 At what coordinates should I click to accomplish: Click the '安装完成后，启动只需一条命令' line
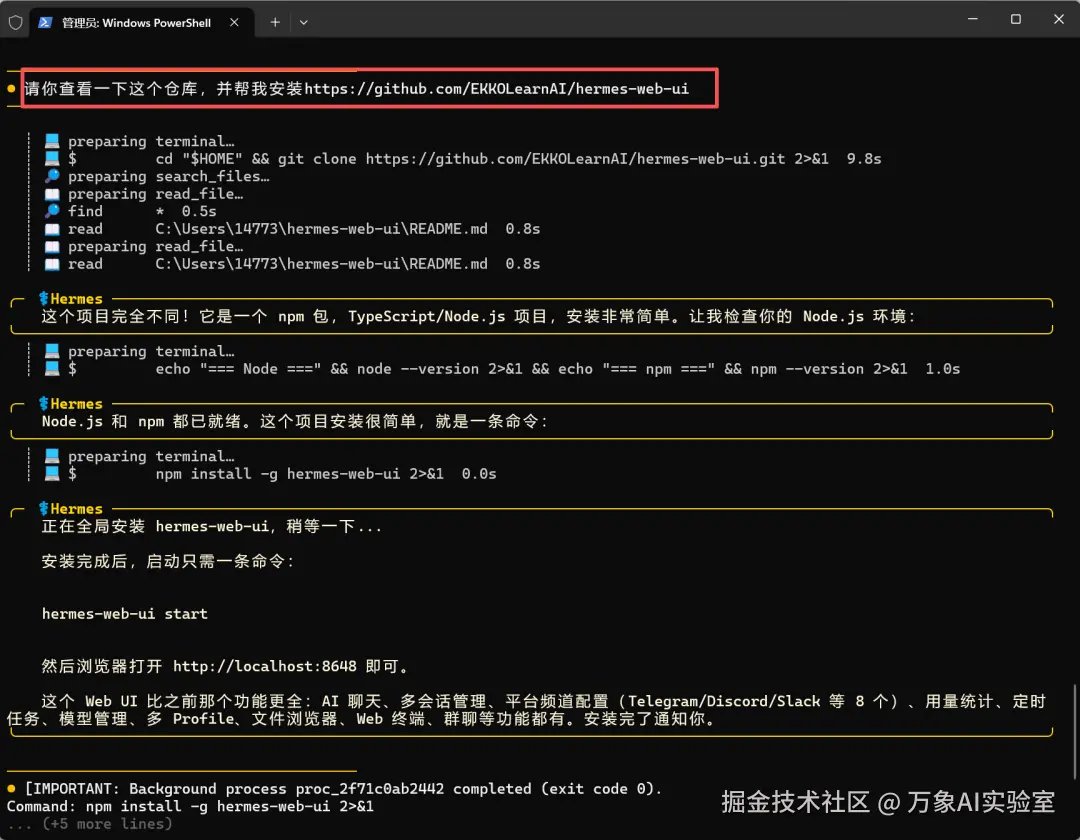pyautogui.click(x=169, y=562)
